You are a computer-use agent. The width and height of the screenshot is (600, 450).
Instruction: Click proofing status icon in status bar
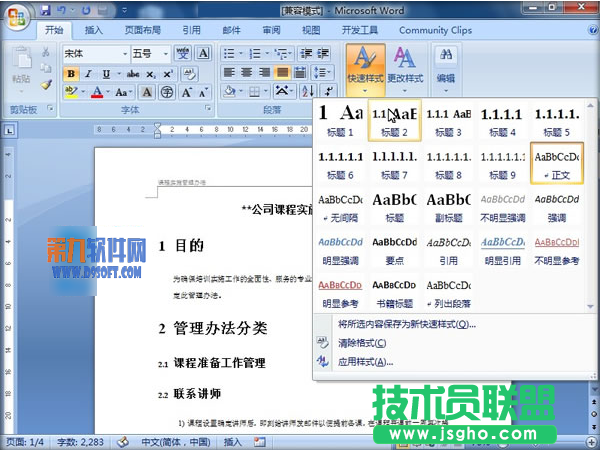(x=123, y=442)
